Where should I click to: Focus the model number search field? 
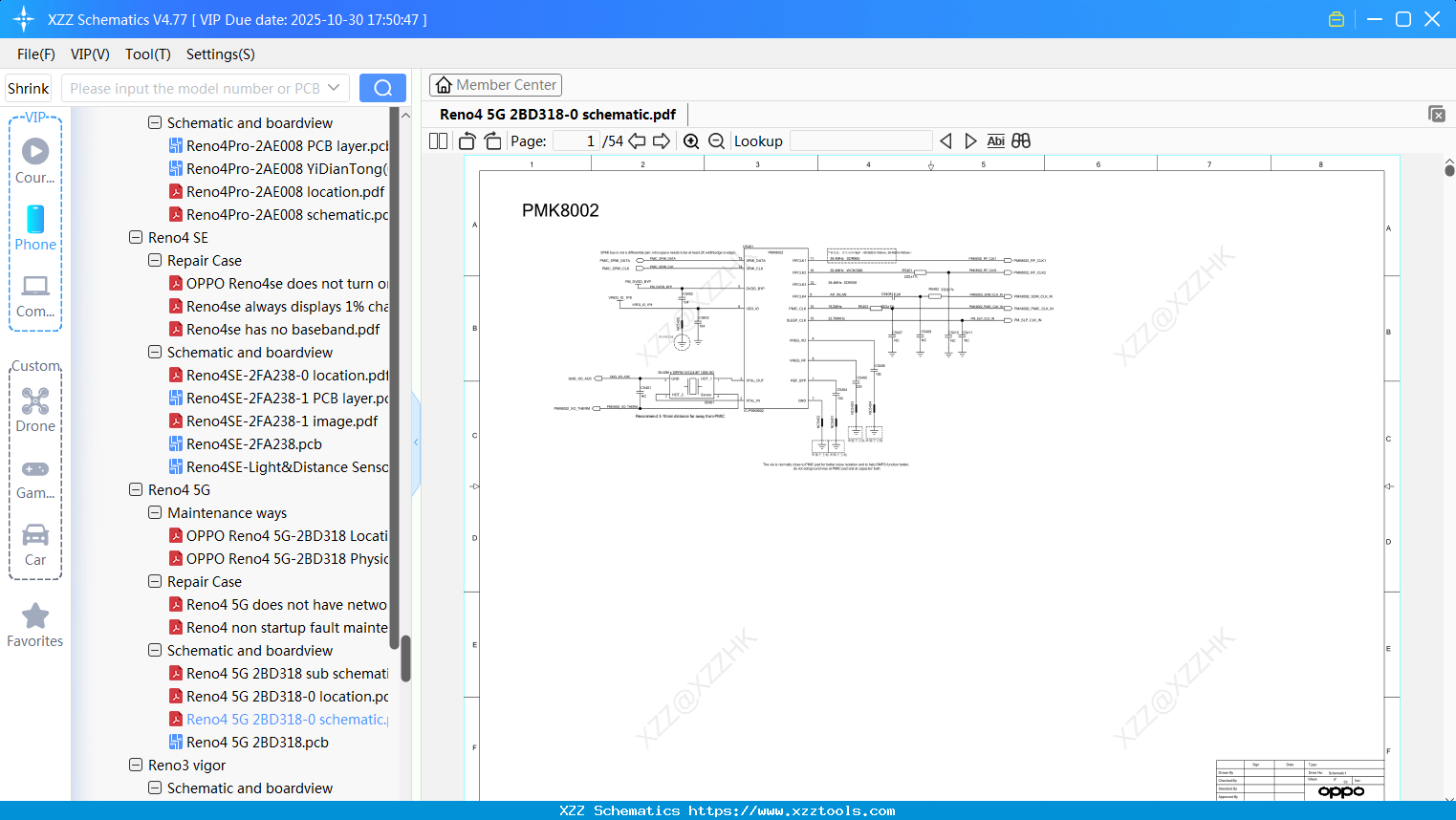[x=196, y=88]
